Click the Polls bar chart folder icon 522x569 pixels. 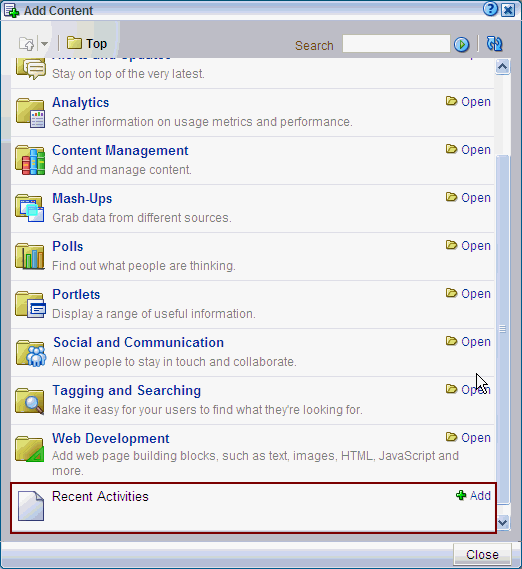point(30,256)
